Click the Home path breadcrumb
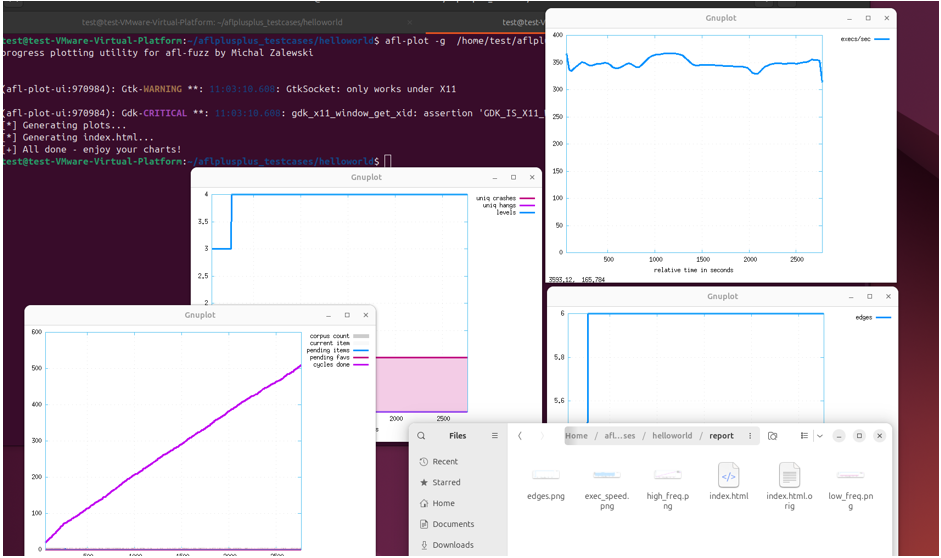 (576, 436)
